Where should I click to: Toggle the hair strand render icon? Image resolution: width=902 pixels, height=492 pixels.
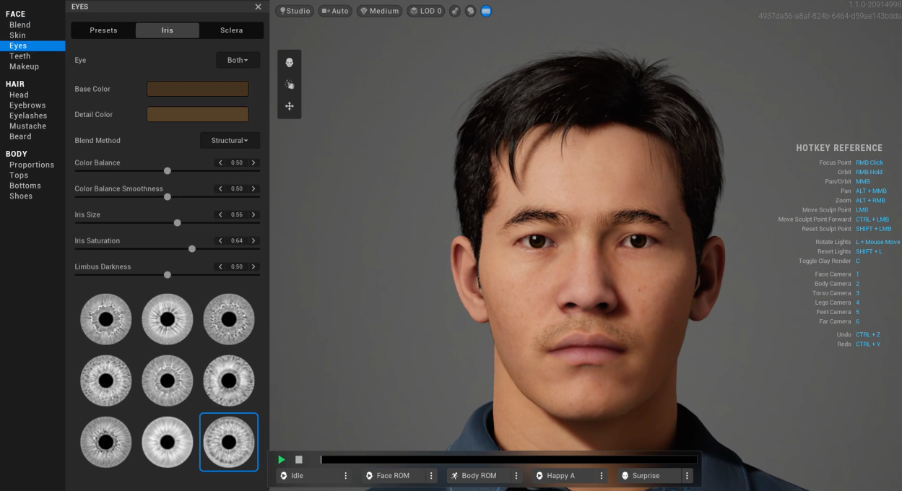(x=455, y=11)
